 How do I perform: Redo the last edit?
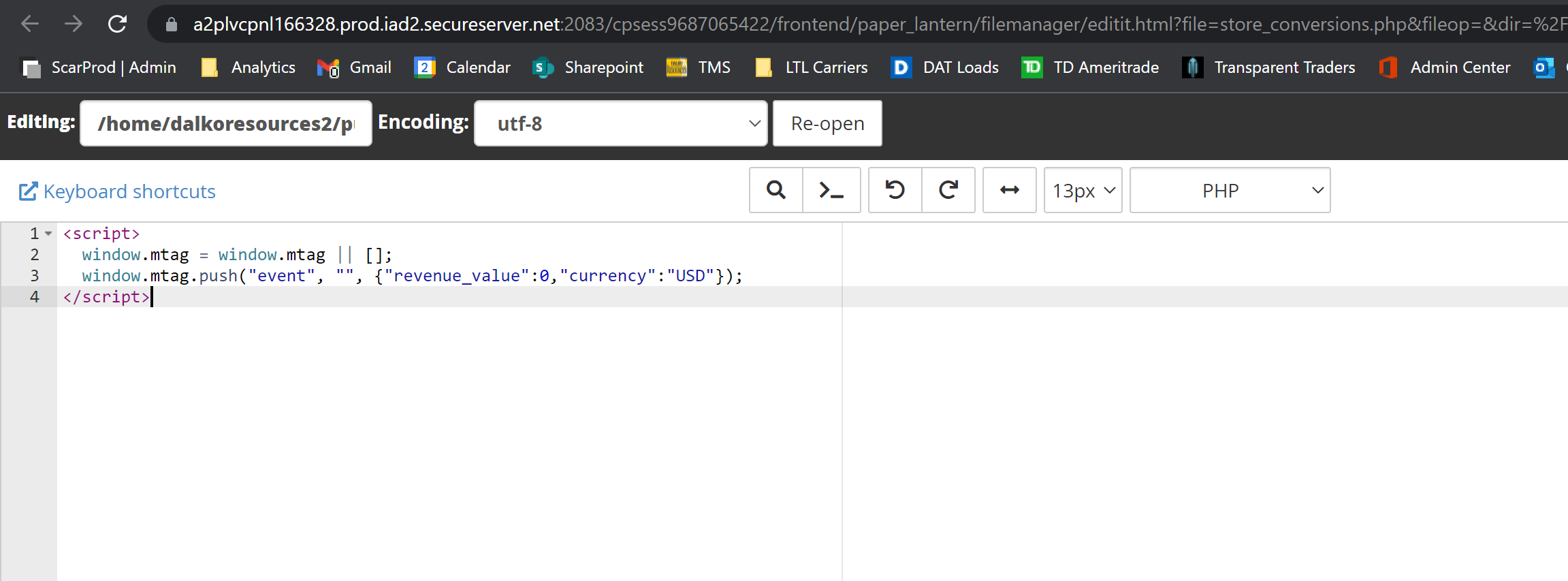tap(948, 190)
